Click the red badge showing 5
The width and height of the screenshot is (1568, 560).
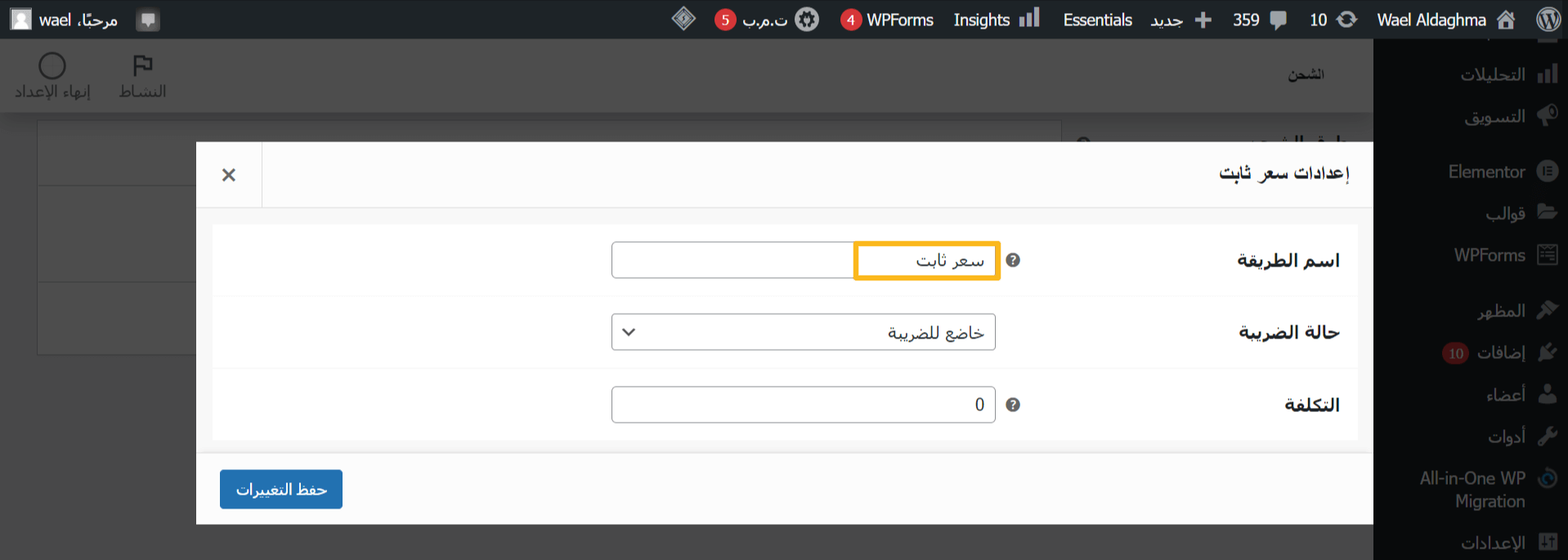point(725,20)
